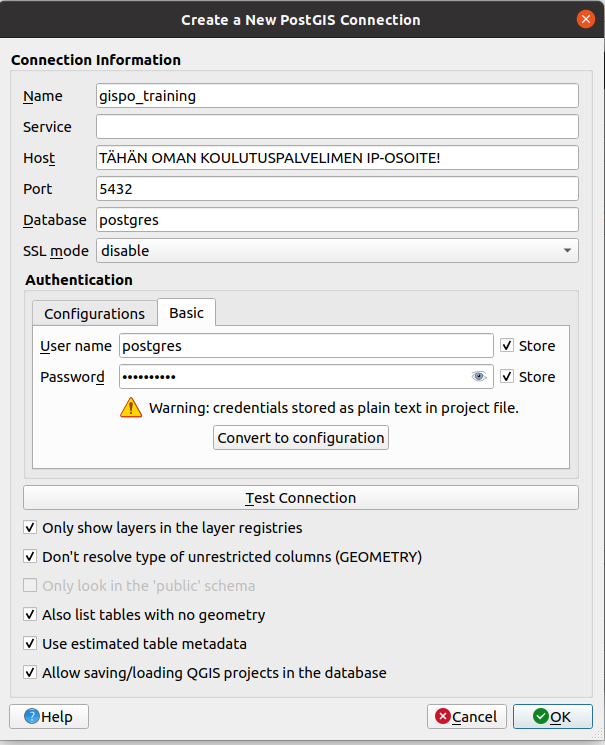
Task: Toggle Store checkbox for Password
Action: coord(508,377)
